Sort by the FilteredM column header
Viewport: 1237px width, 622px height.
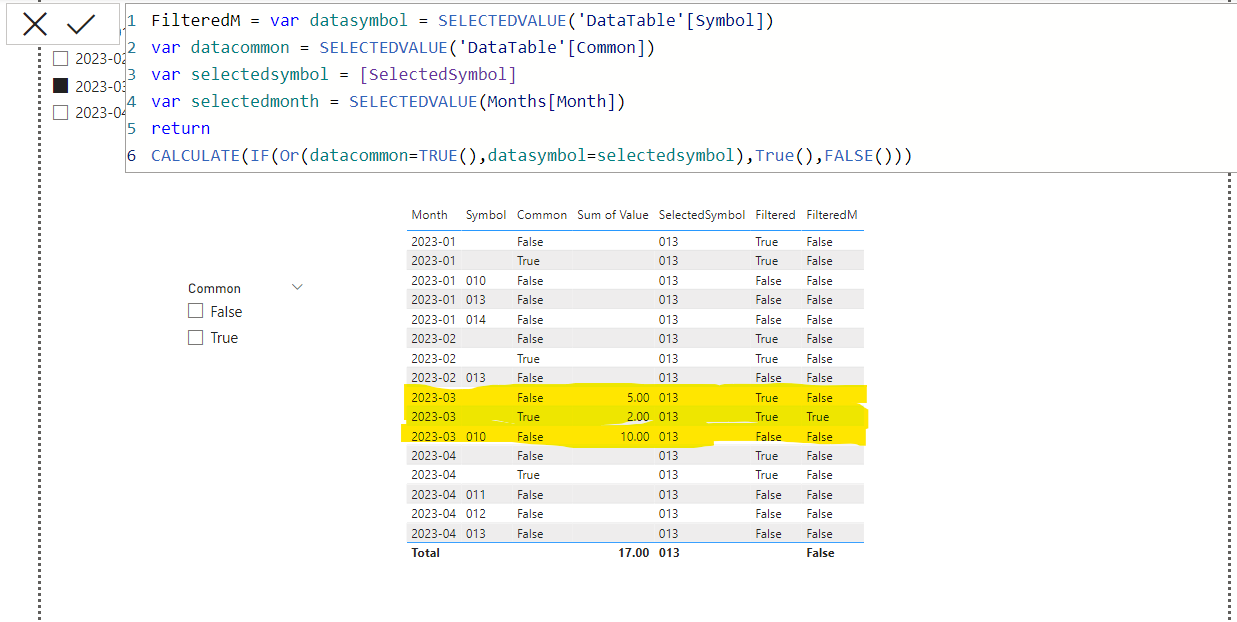(x=832, y=215)
